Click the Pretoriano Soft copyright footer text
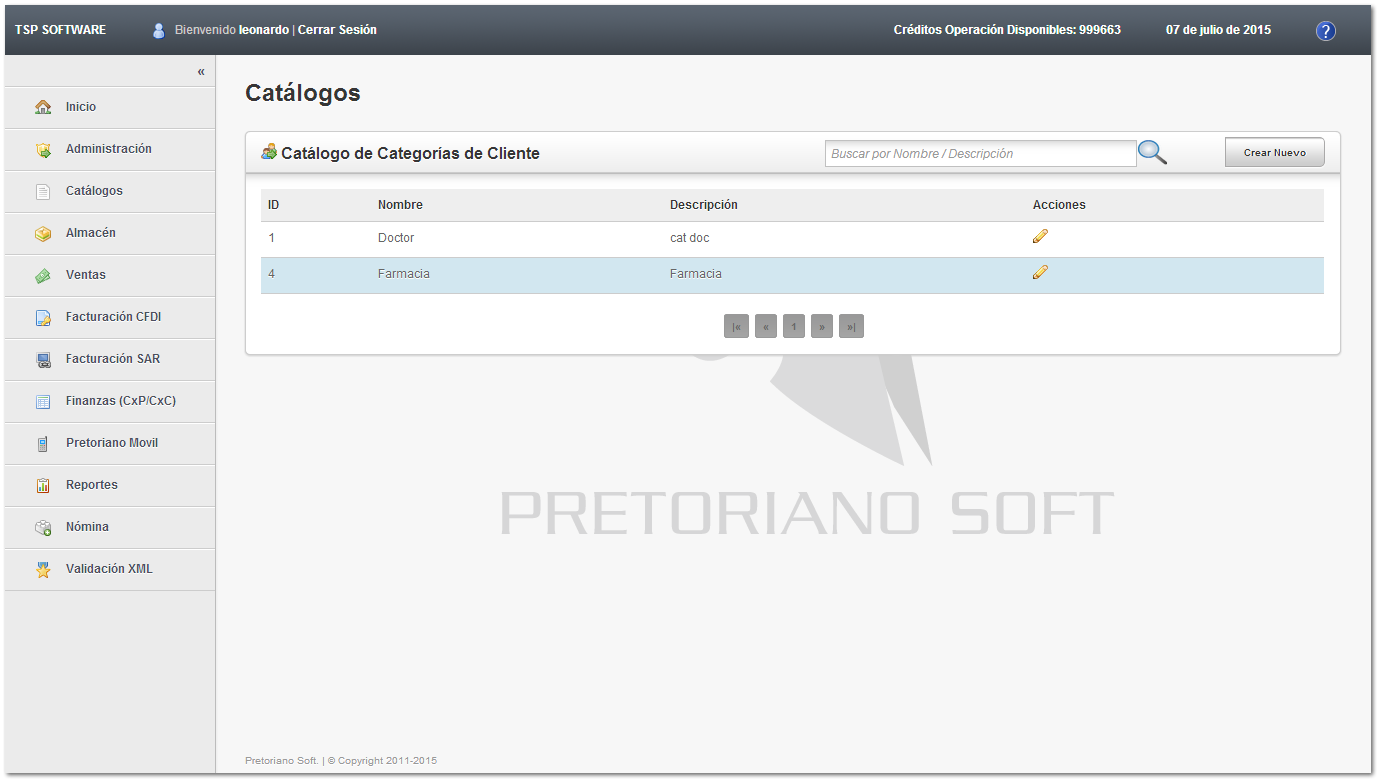 (x=341, y=761)
